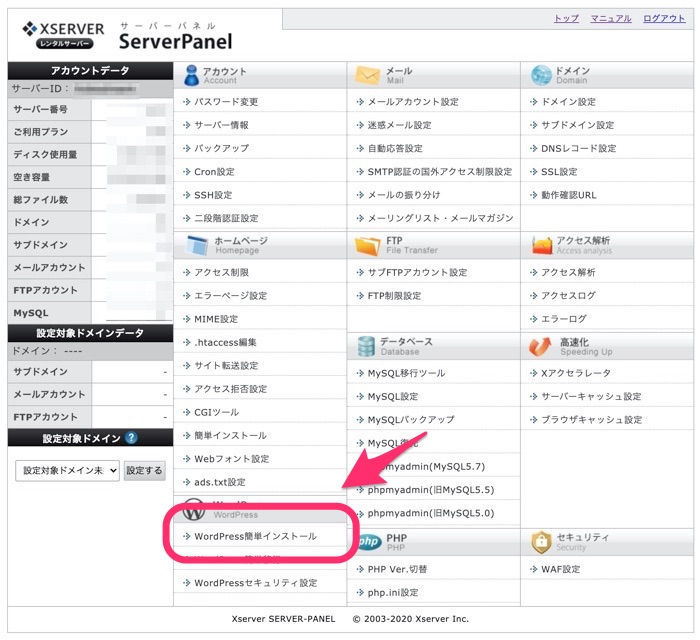
Task: Open DNSレコード設定
Action: [x=579, y=148]
